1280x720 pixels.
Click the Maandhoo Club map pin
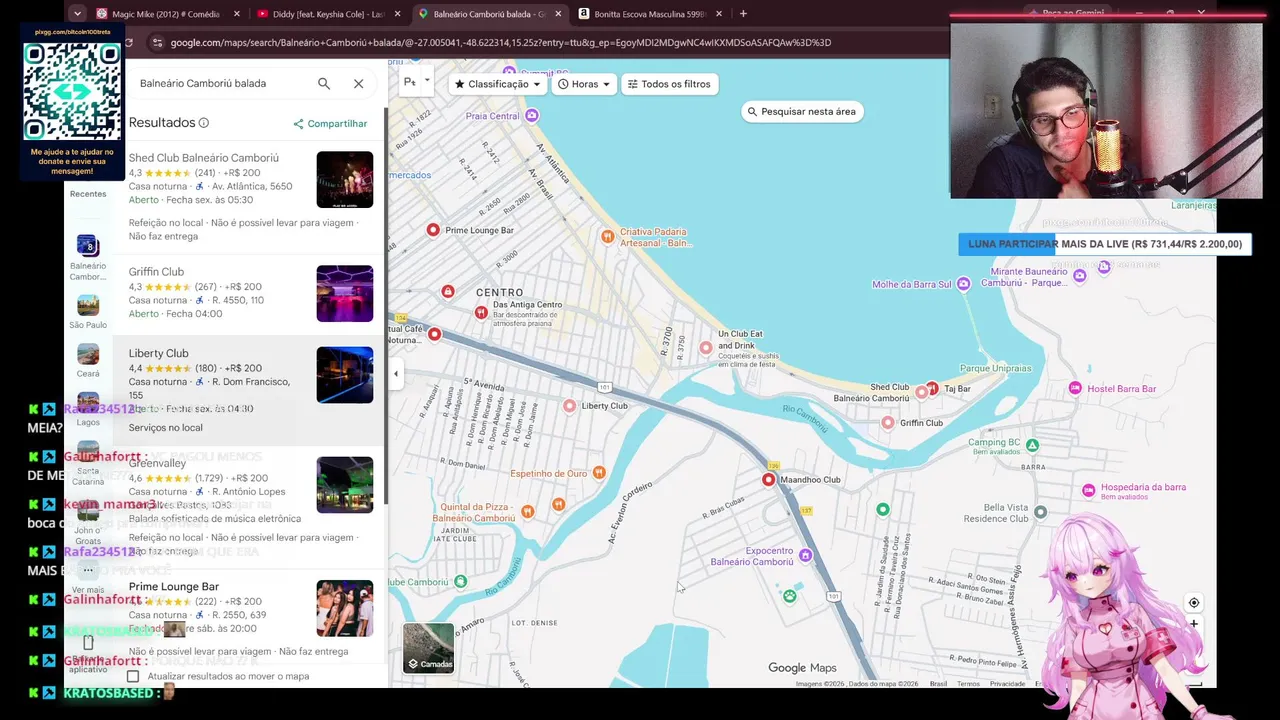[769, 480]
